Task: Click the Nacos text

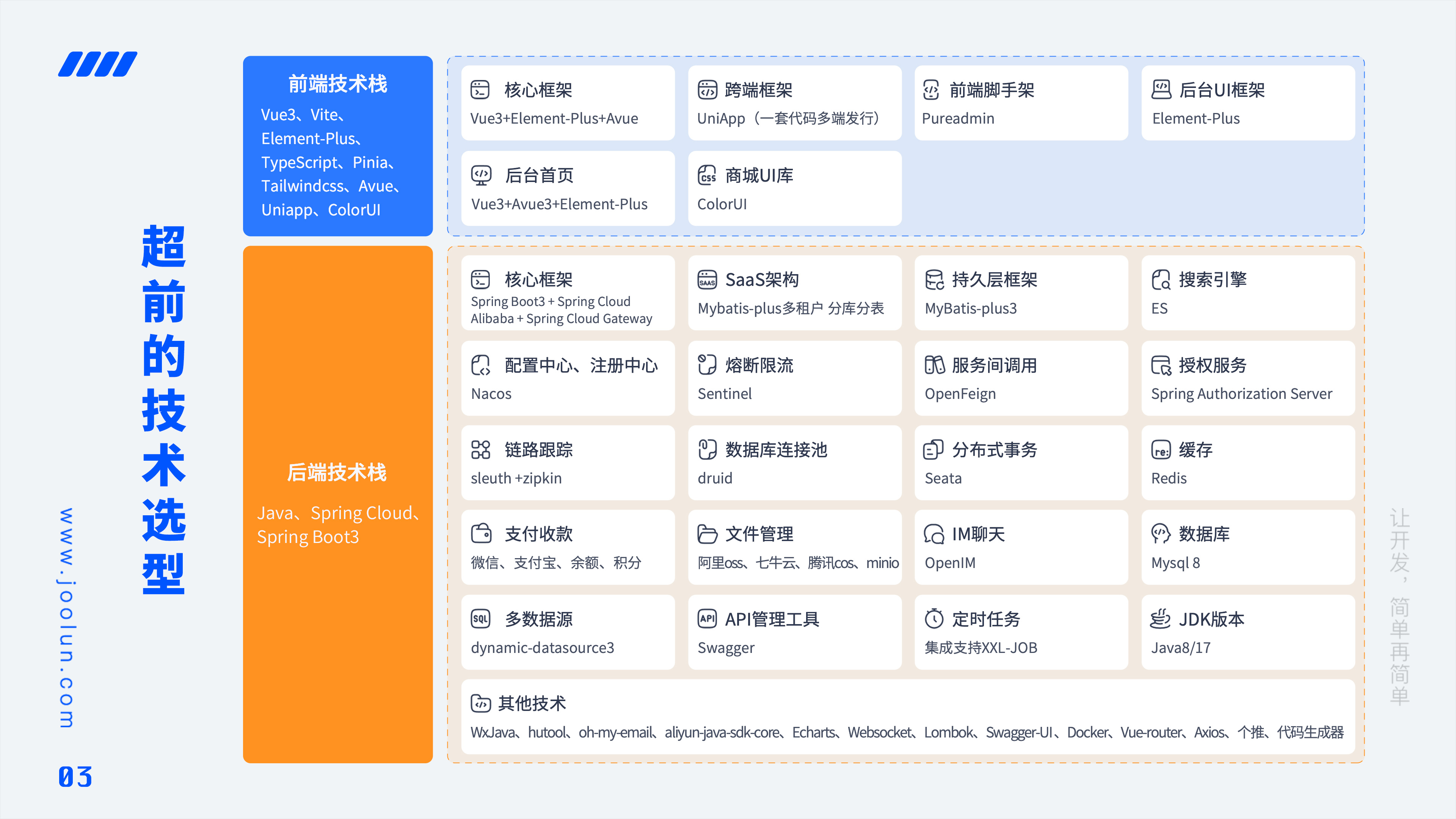Action: [491, 394]
